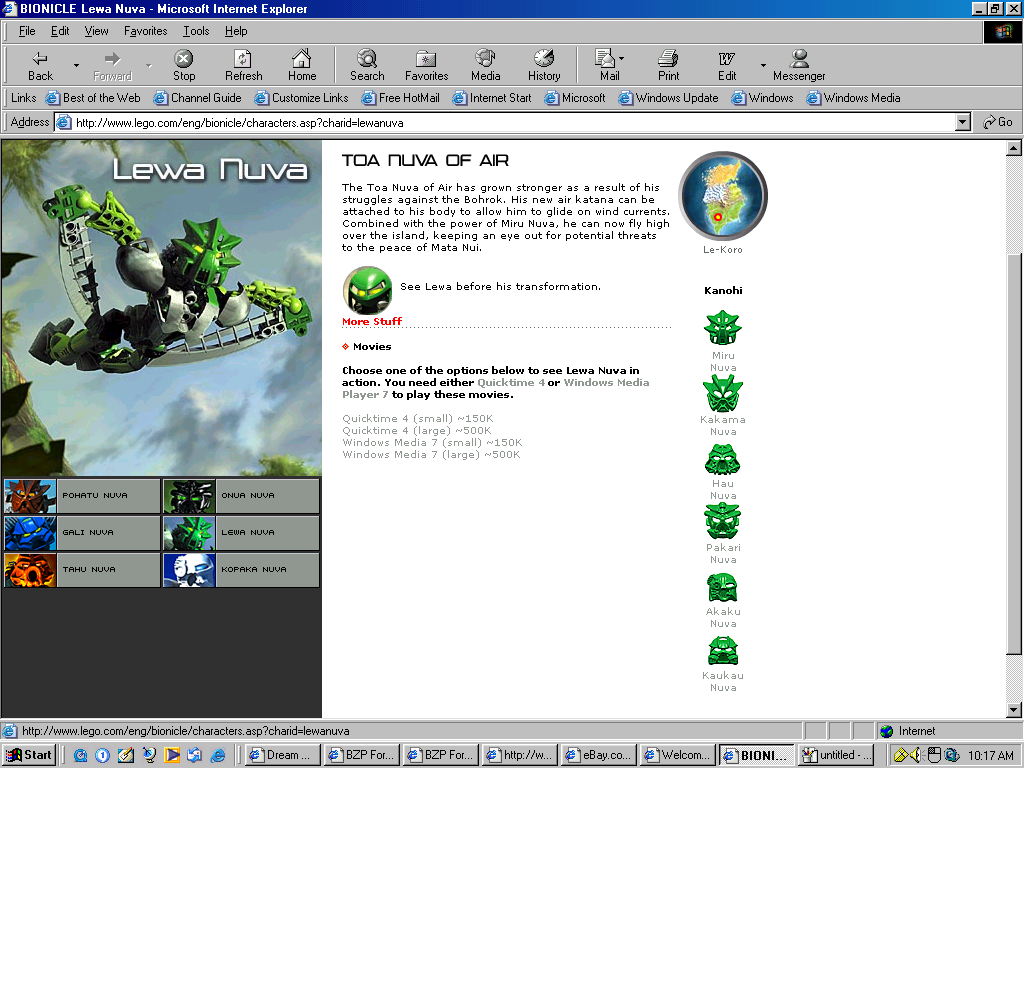Open Windows Media links bar shortcut
The height and width of the screenshot is (1000, 1024).
coord(853,98)
